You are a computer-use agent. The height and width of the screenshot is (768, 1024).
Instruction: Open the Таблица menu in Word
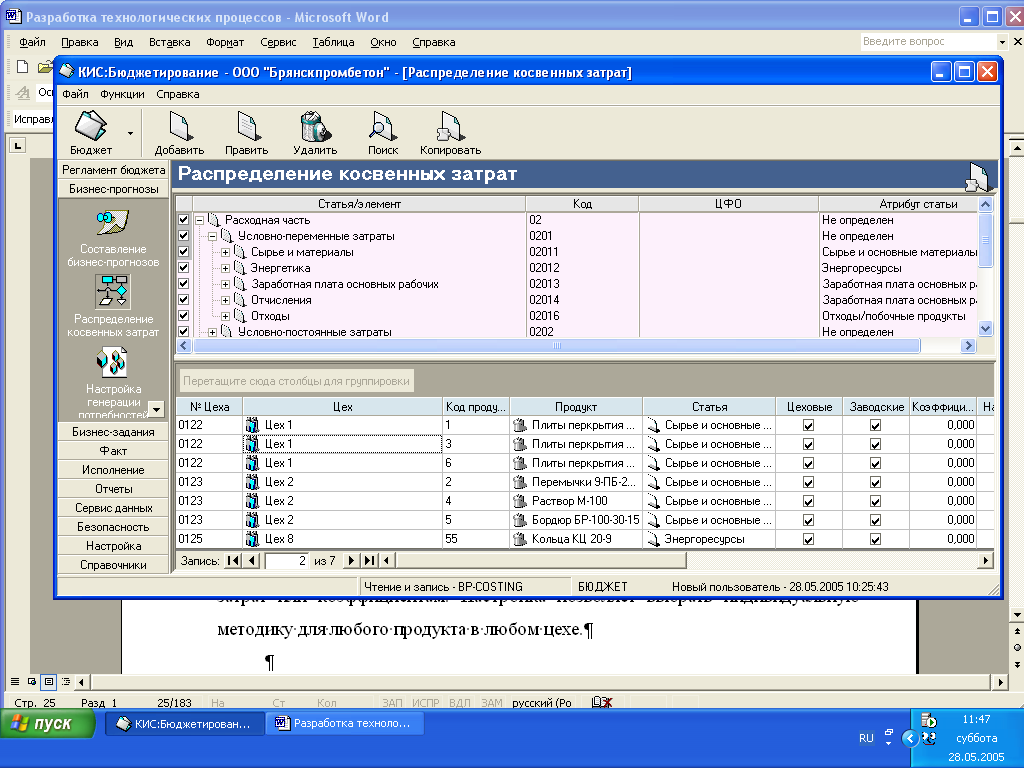coord(332,42)
